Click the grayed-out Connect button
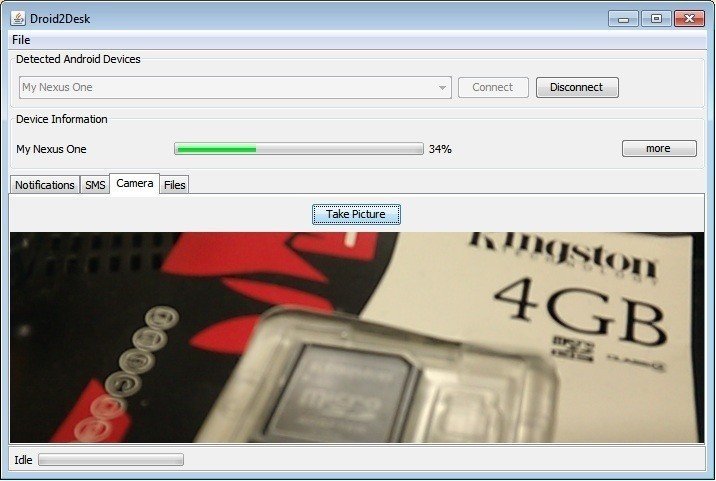This screenshot has width=716, height=481. (493, 87)
